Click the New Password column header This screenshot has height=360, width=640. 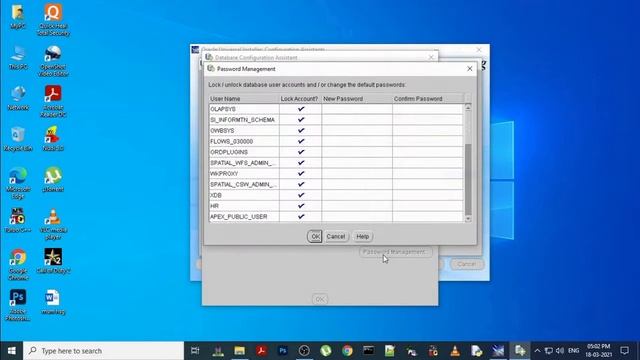pos(357,99)
